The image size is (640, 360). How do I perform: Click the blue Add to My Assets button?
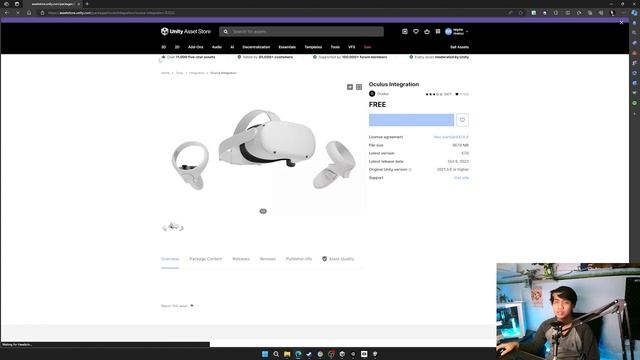click(x=411, y=120)
